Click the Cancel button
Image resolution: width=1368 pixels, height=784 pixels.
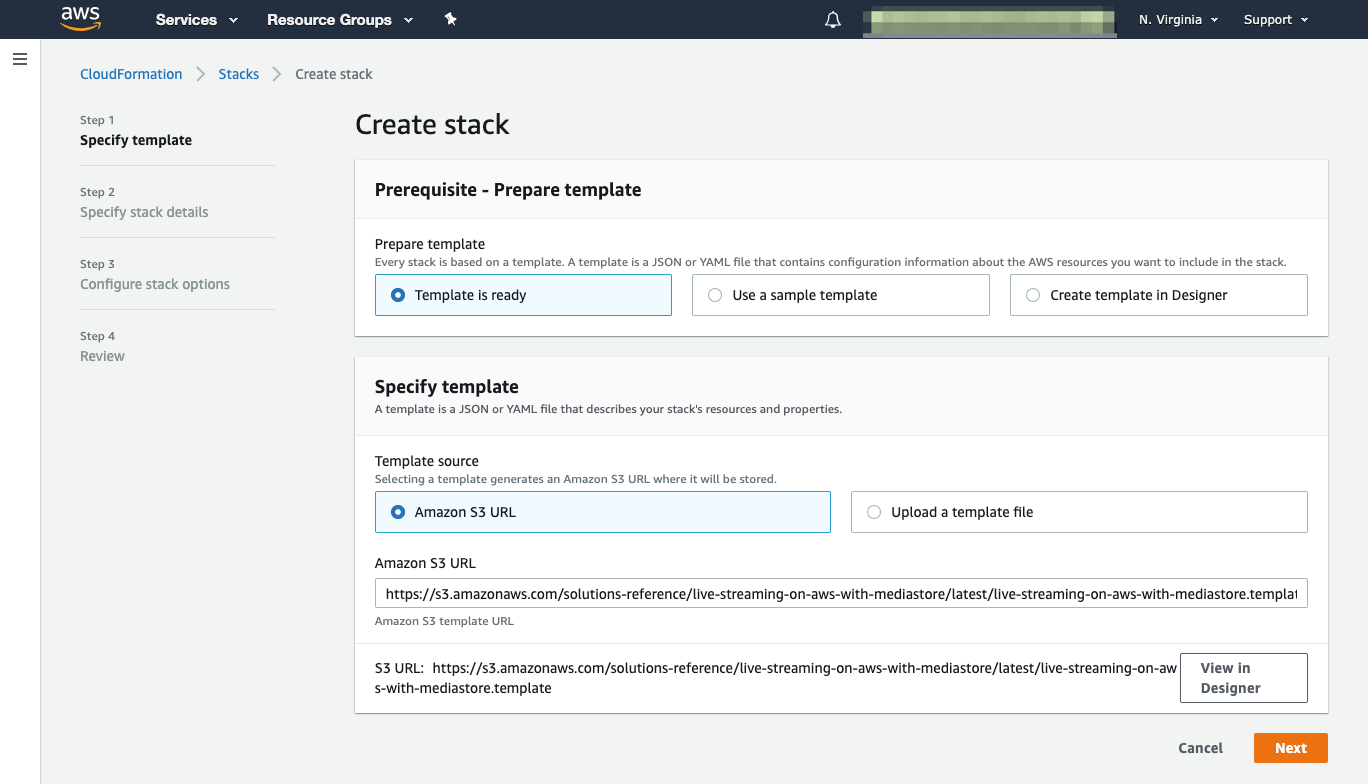[x=1200, y=748]
